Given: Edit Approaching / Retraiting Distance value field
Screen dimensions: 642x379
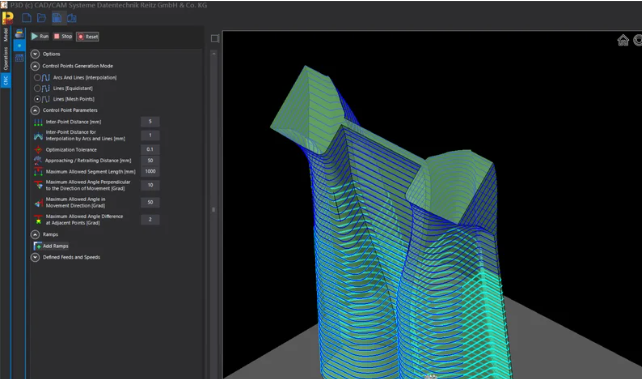Looking at the screenshot, I should pos(150,160).
